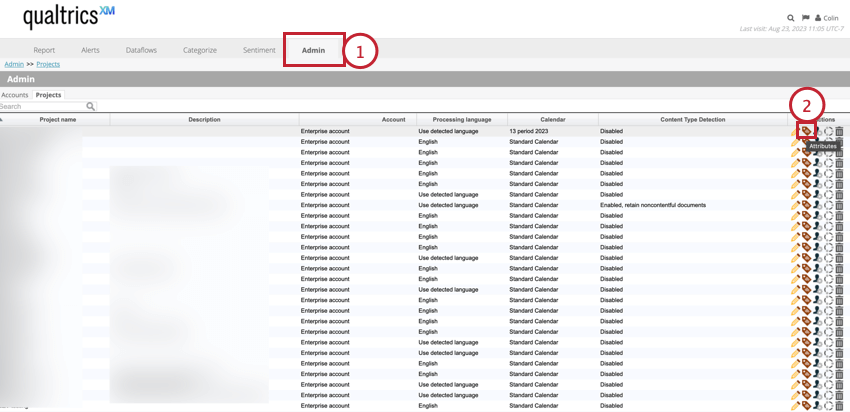Click the trash delete icon in first project row
850x412 pixels.
coord(840,131)
